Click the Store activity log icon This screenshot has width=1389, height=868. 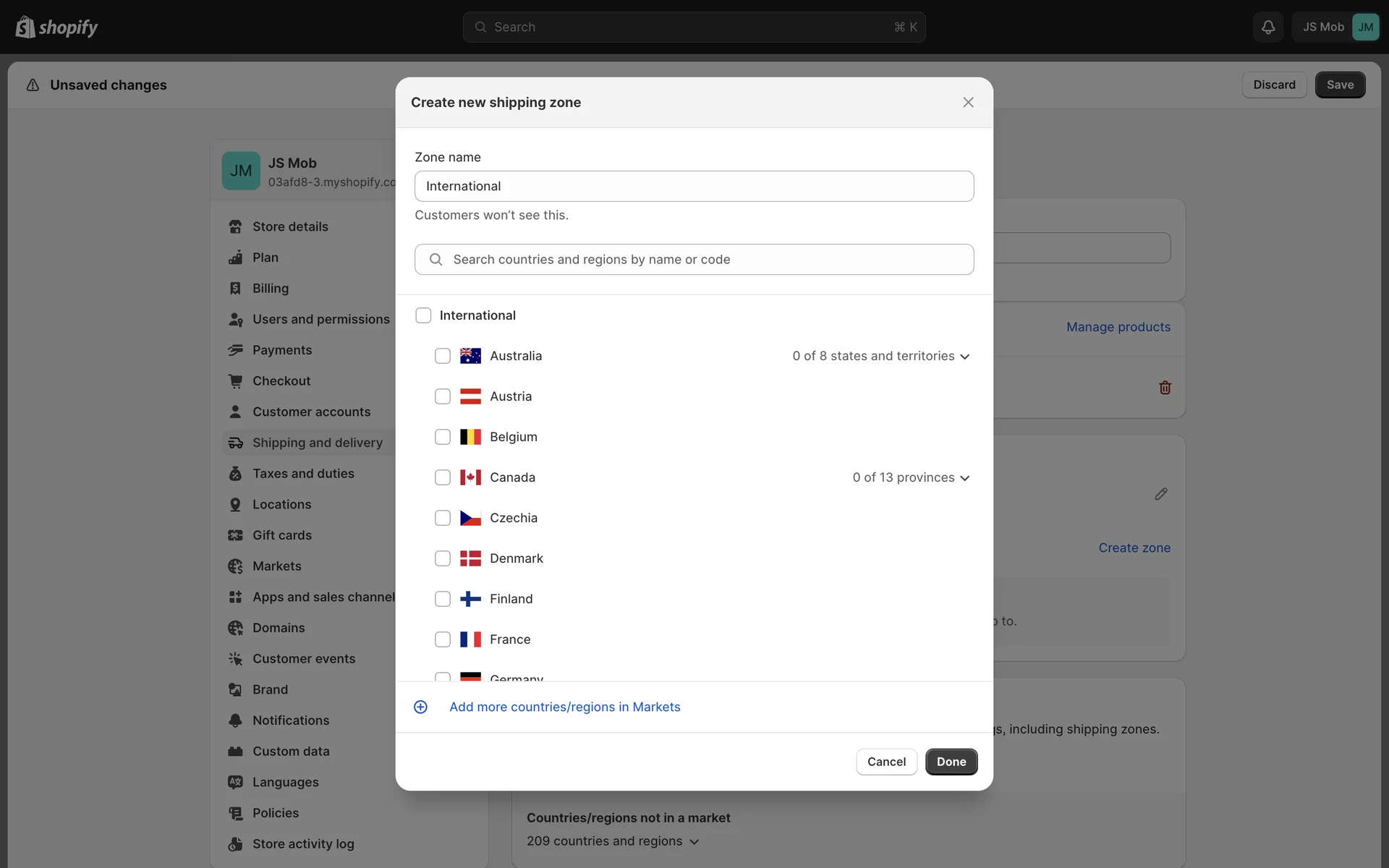[x=235, y=844]
